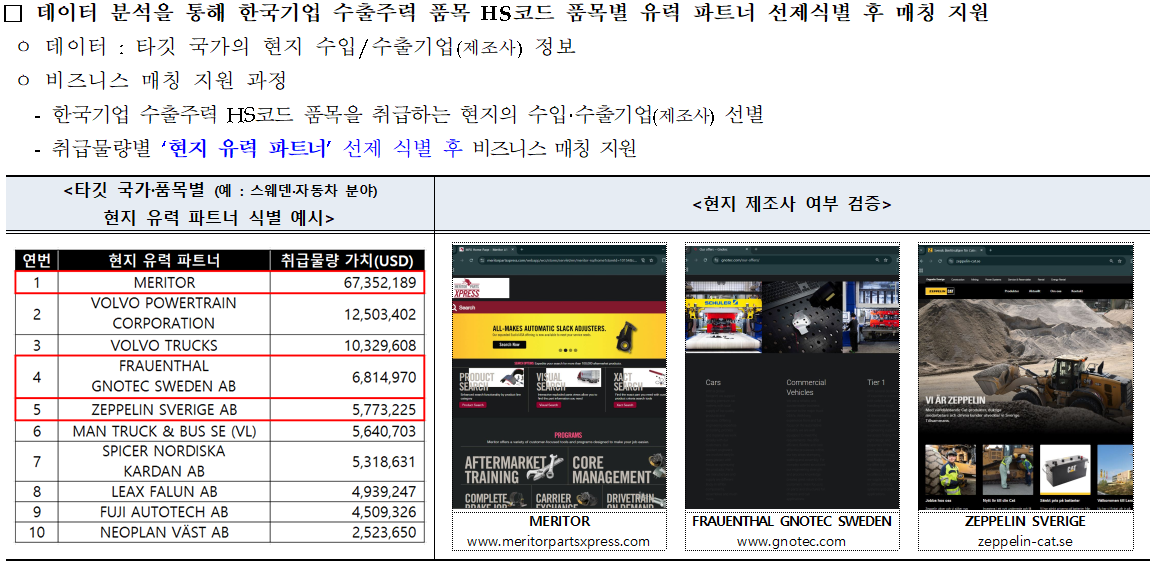Click value '4,939,247' in table
The height and width of the screenshot is (569, 1157).
[x=384, y=492]
